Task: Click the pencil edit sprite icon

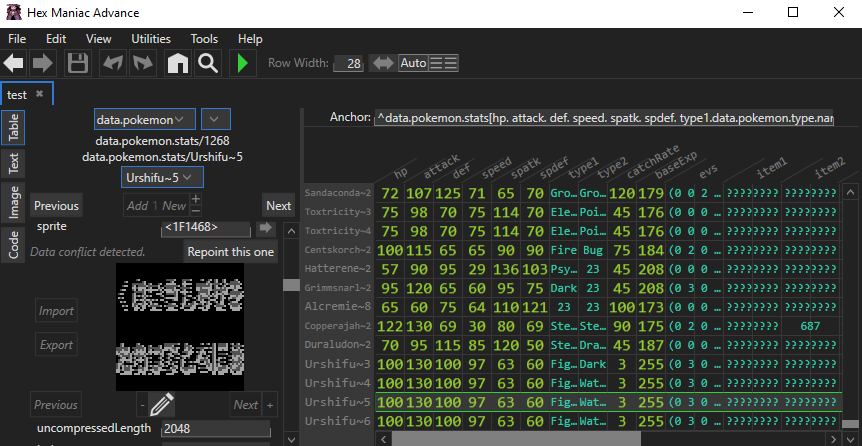Action: click(x=162, y=405)
